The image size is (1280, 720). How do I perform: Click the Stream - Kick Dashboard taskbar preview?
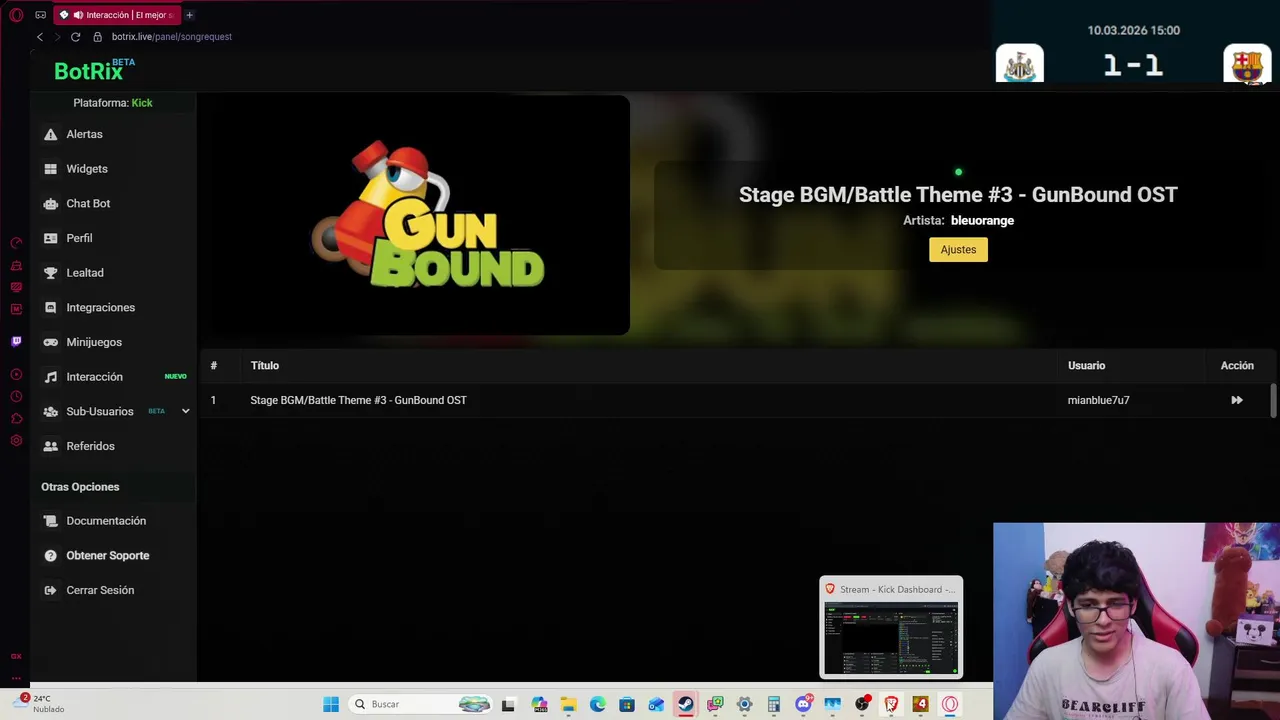[x=891, y=627]
